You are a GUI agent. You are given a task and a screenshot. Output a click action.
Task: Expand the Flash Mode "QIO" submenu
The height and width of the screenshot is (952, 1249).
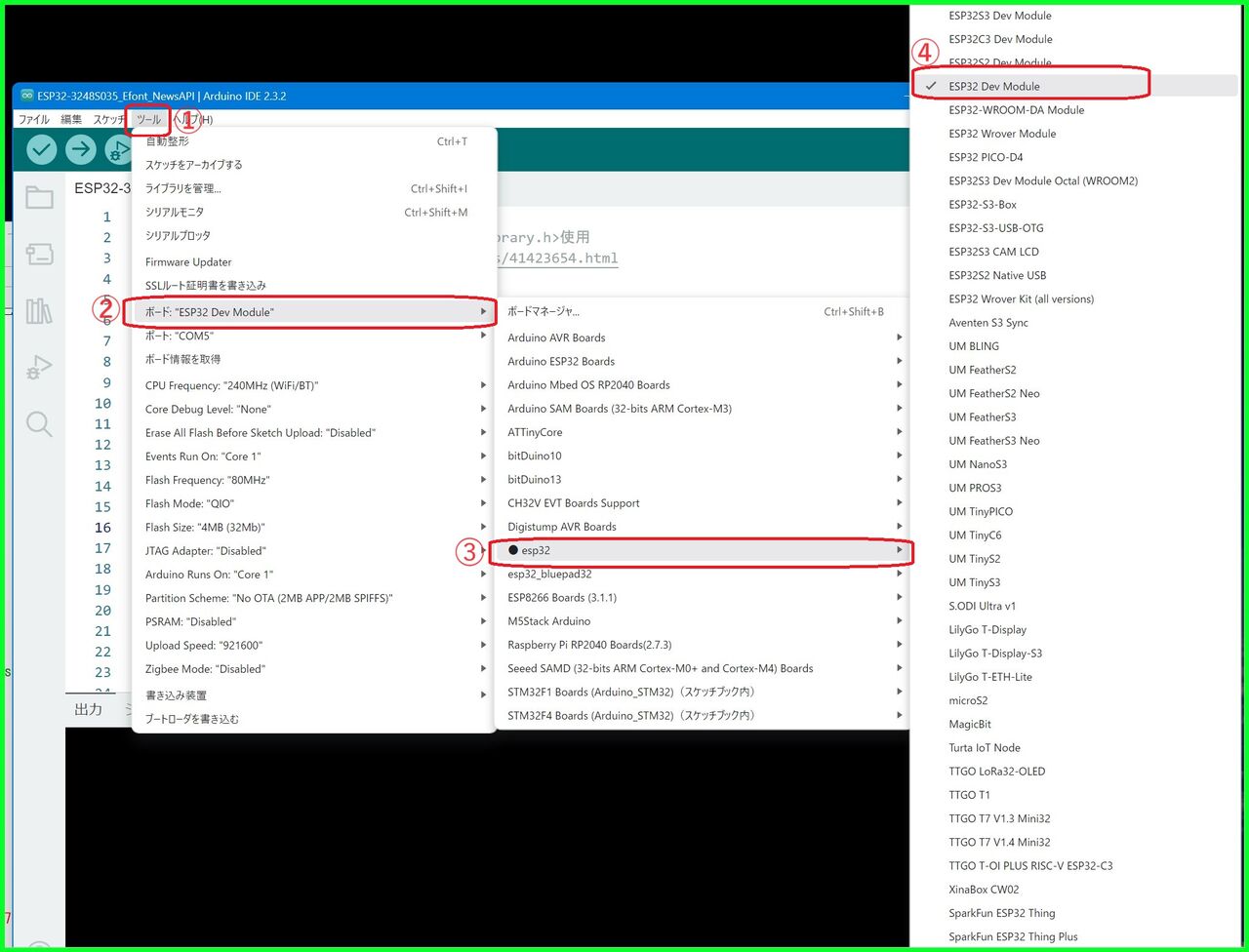[x=314, y=503]
